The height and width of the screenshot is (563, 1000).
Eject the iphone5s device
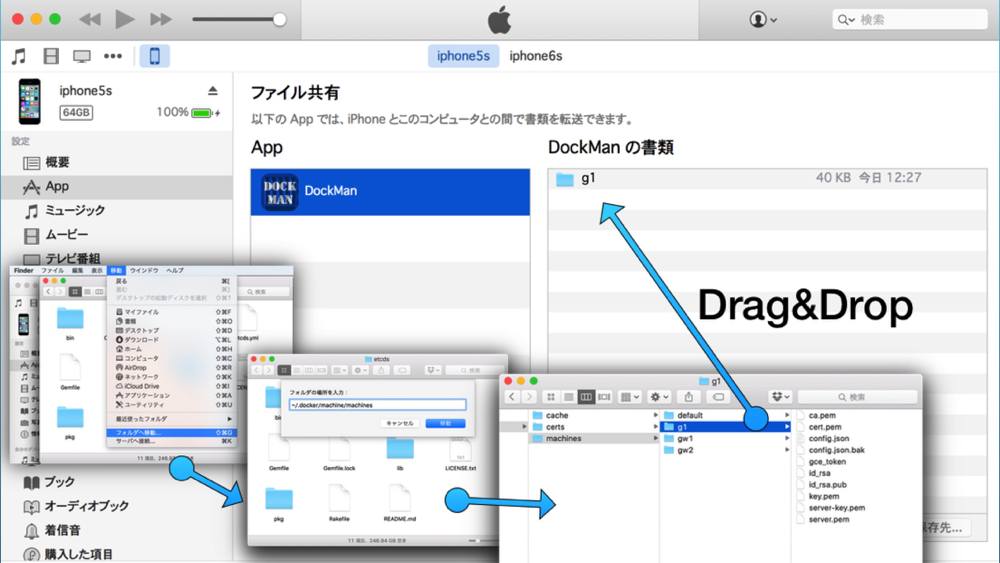[212, 91]
